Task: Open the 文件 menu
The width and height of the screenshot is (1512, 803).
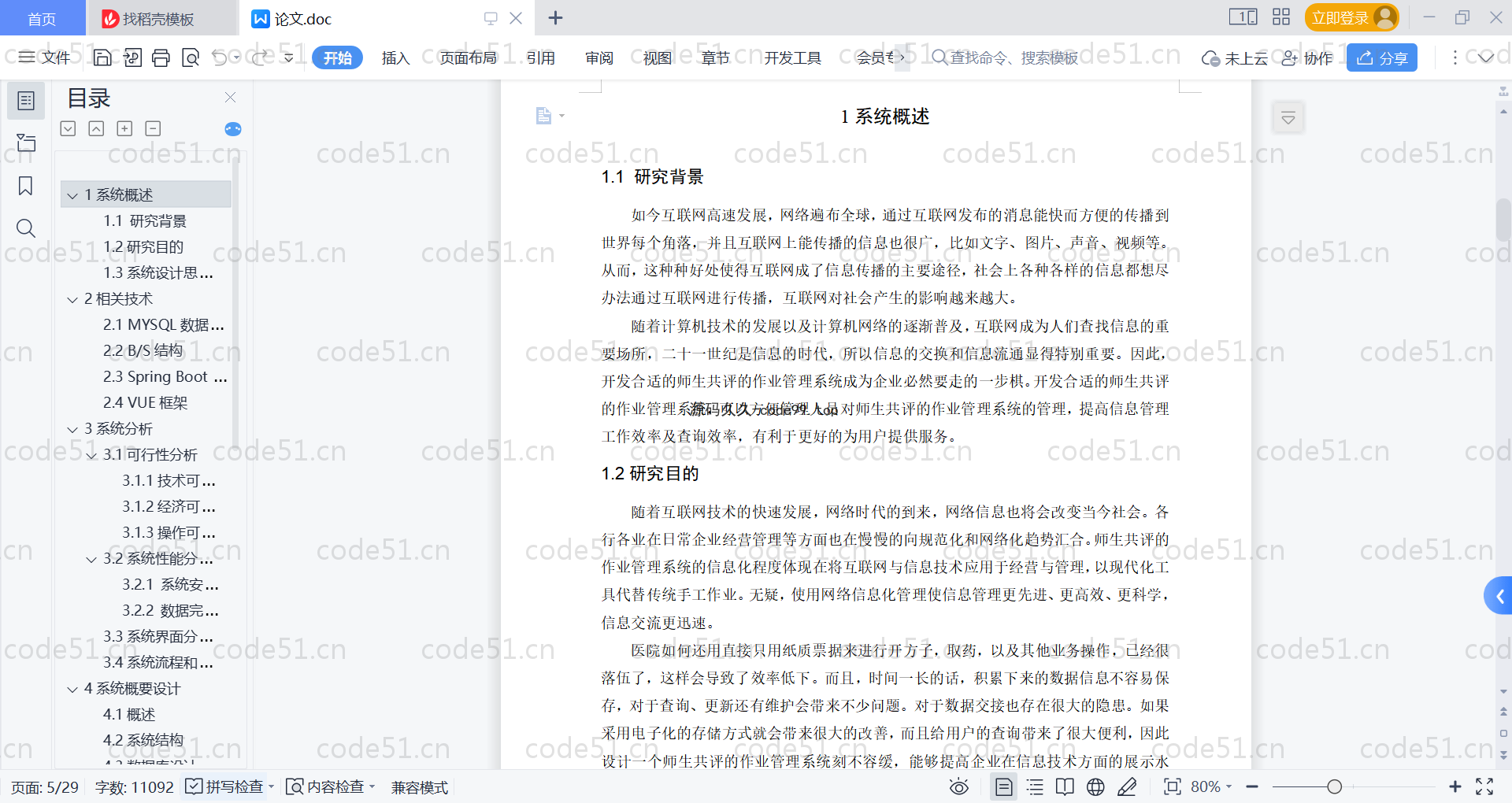Action: [x=45, y=57]
